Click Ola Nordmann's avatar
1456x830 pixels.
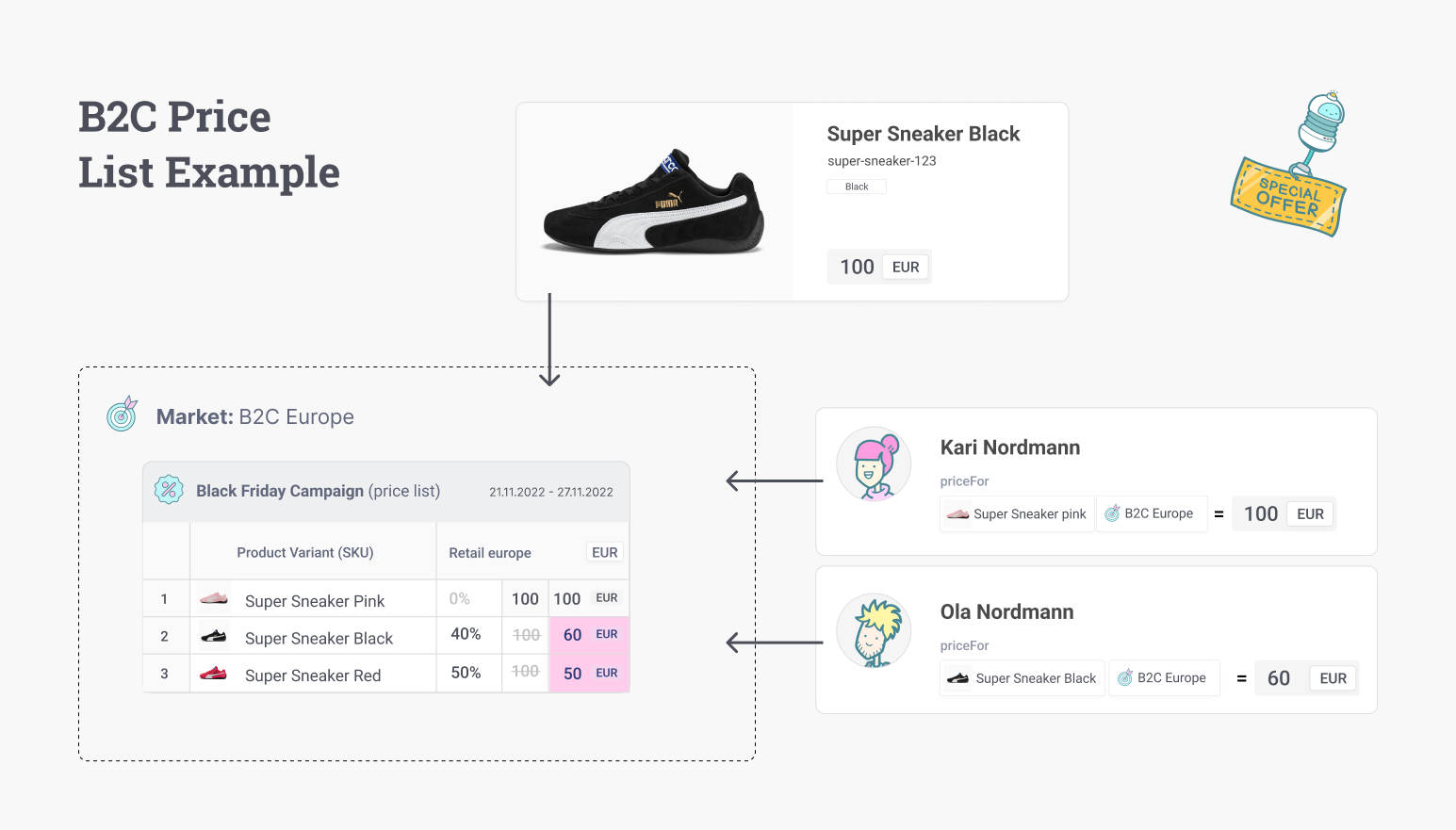tap(874, 630)
